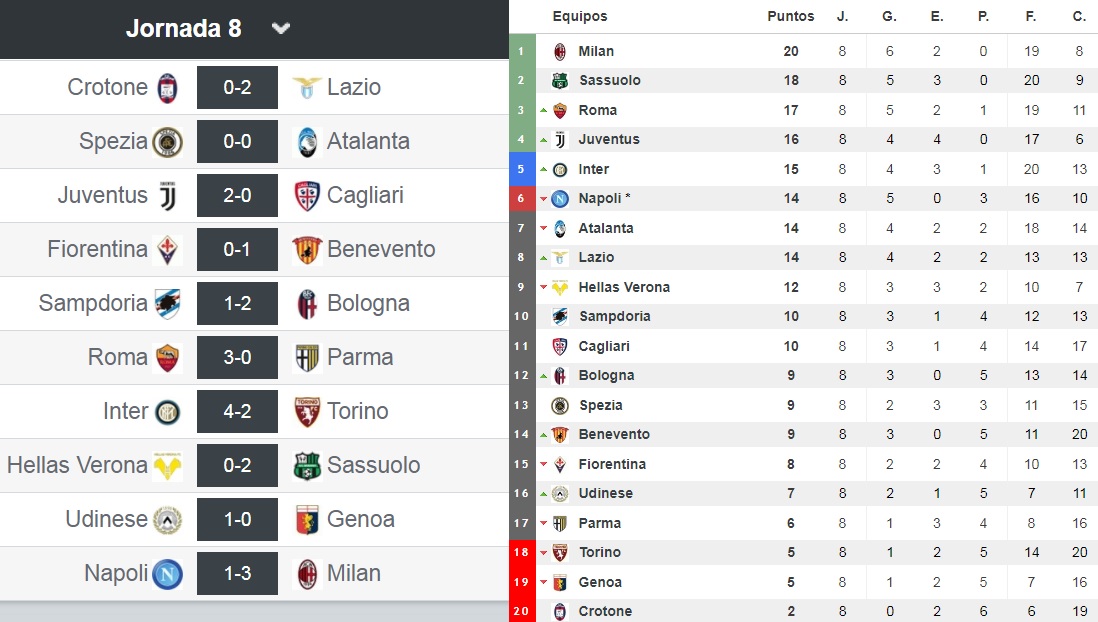Open the Napoli 1-3 Milan score box
This screenshot has width=1098, height=622.
coord(237,574)
